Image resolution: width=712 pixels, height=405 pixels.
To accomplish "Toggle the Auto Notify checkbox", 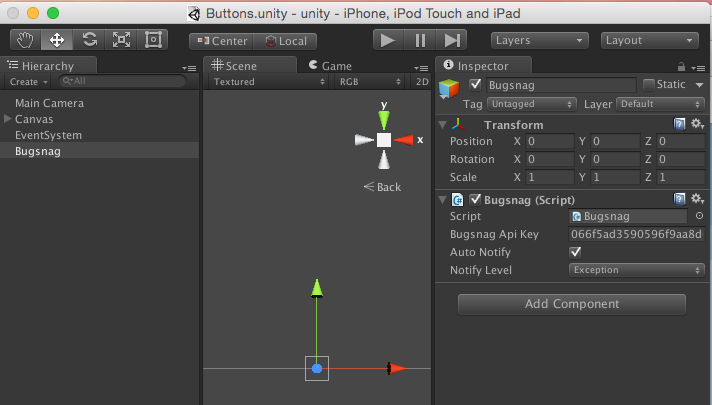I will 575,252.
